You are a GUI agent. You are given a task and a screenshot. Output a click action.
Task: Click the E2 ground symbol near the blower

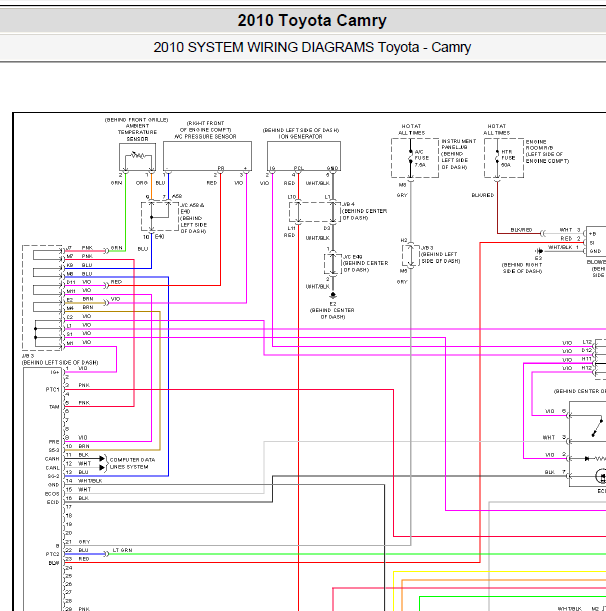[539, 251]
